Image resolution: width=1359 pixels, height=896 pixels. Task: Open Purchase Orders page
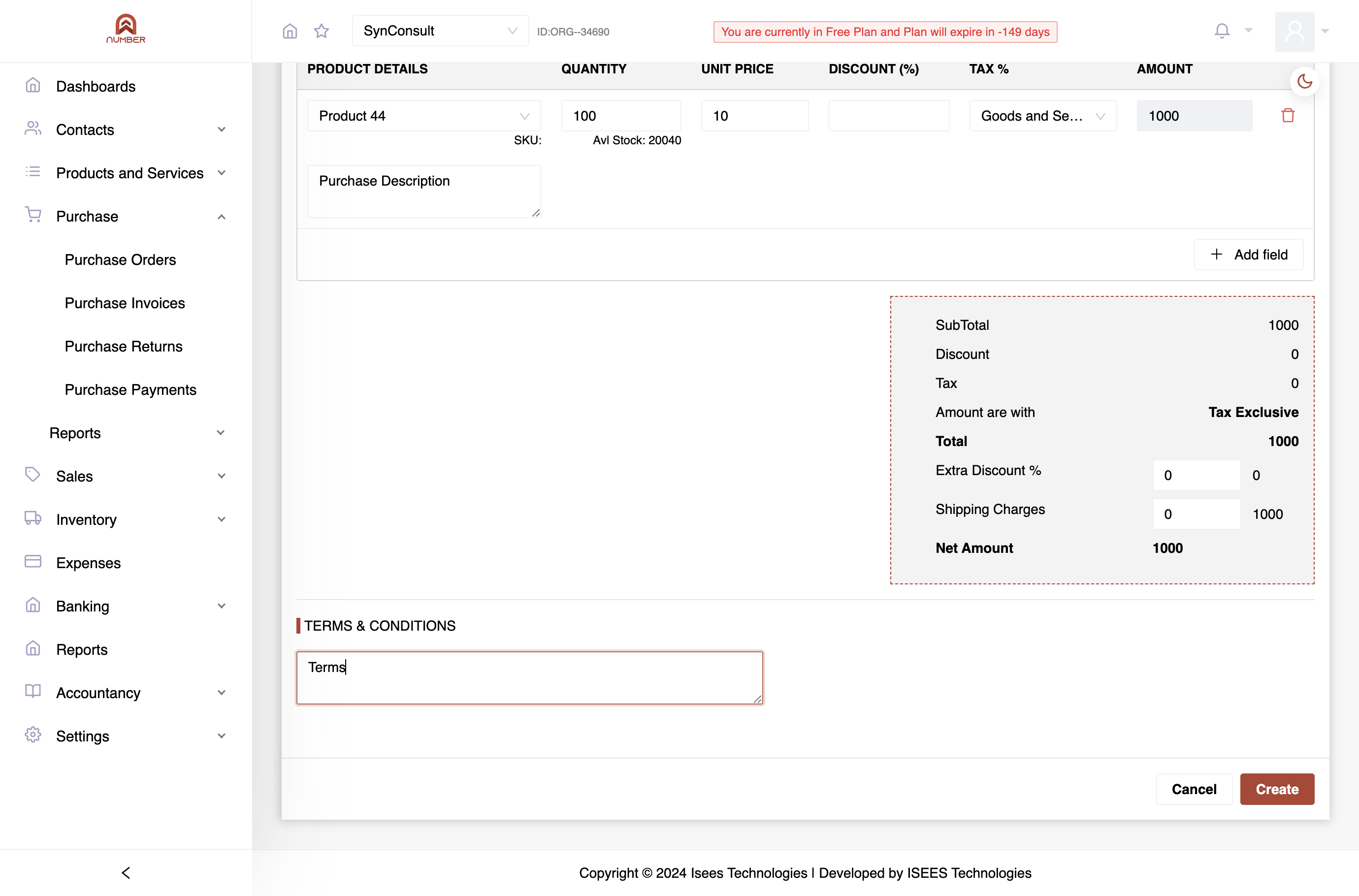120,259
